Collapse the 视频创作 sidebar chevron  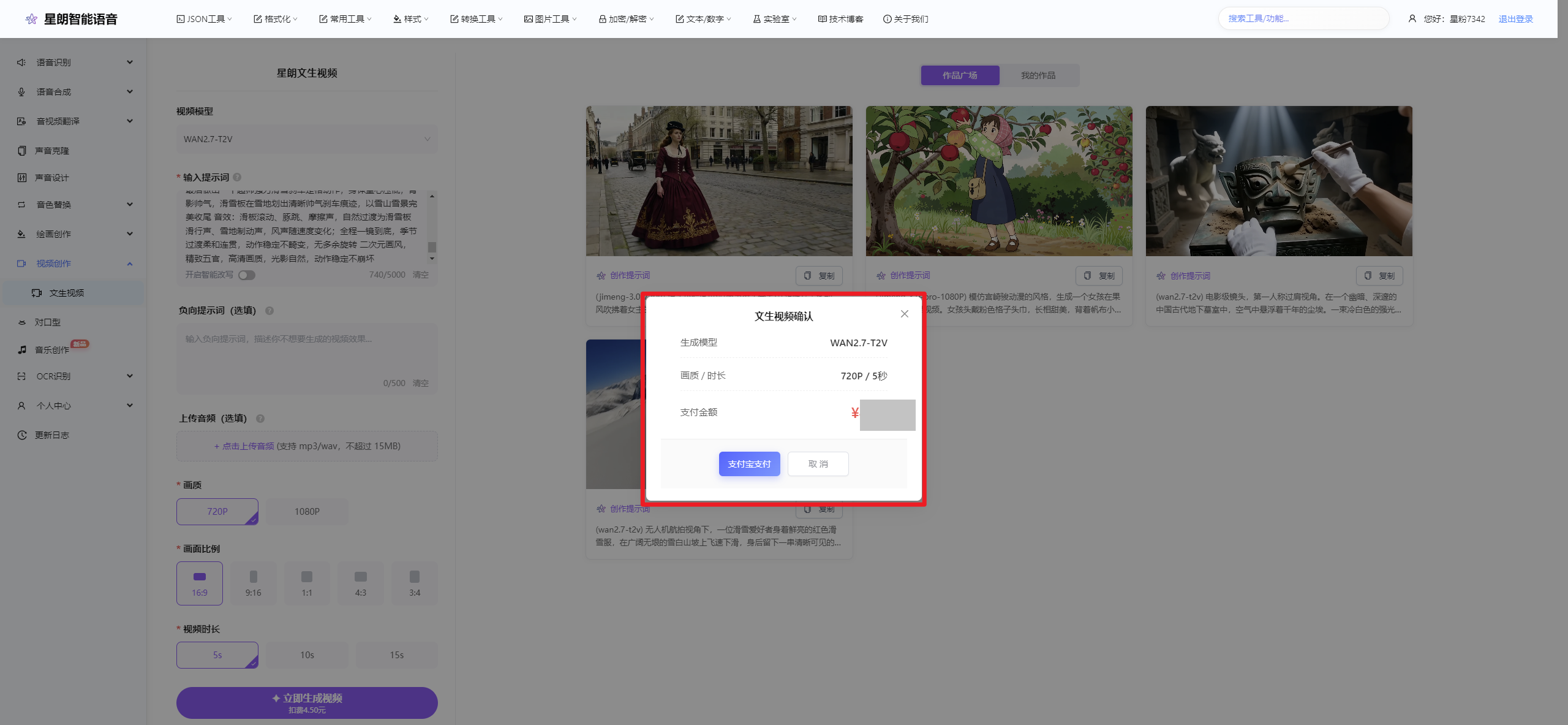click(x=130, y=264)
